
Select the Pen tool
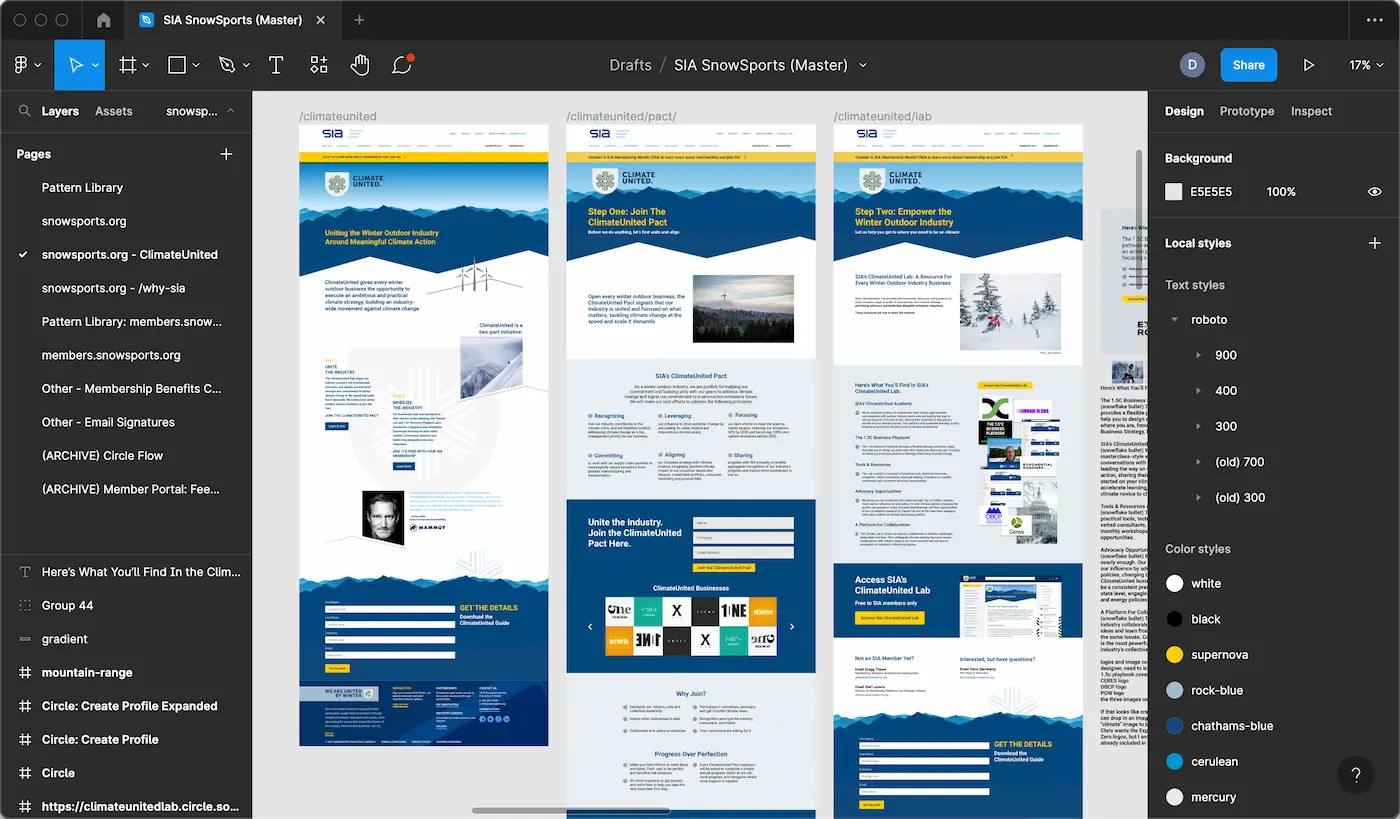point(227,65)
